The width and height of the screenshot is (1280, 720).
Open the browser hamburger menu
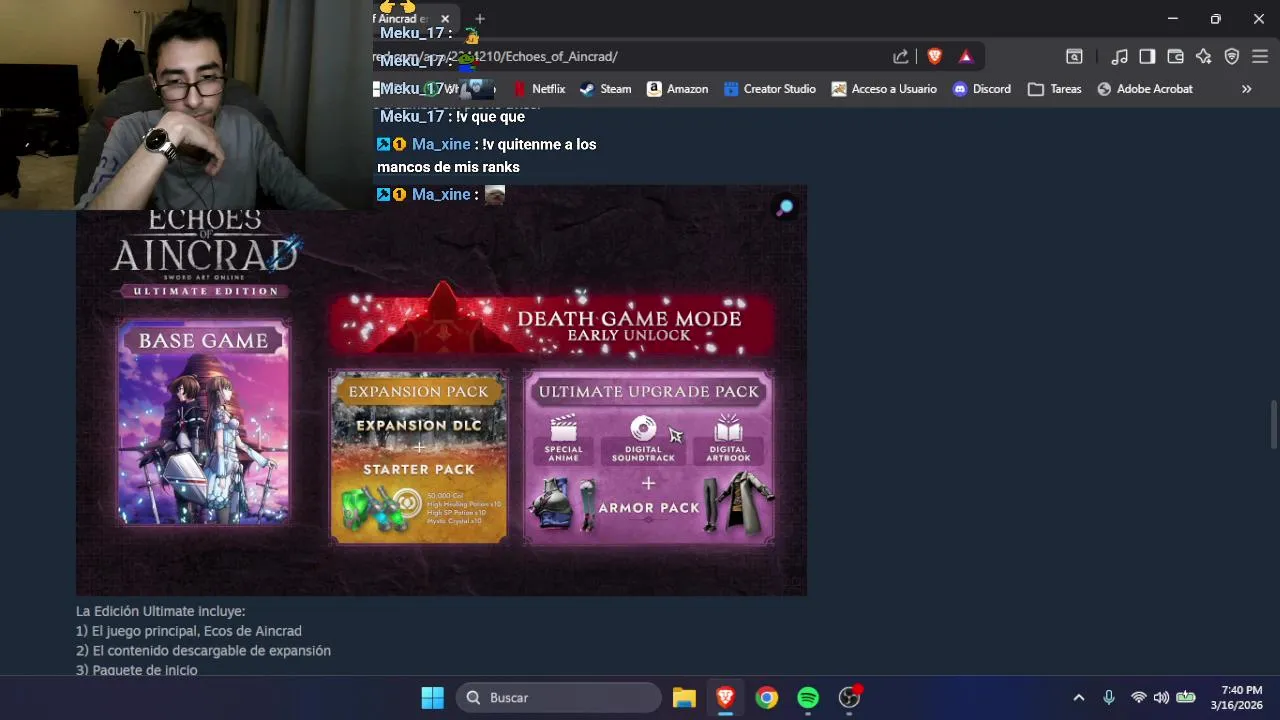click(1260, 57)
